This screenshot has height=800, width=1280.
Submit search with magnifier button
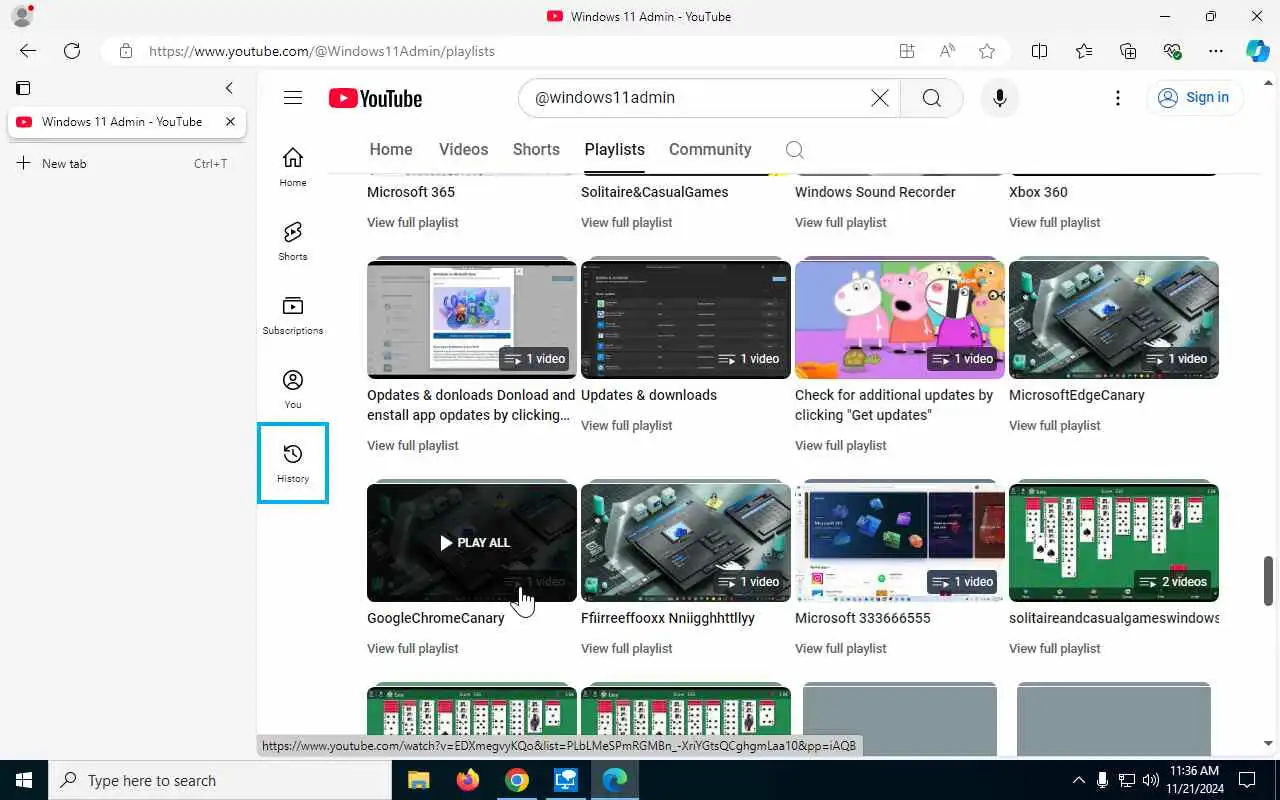(931, 98)
